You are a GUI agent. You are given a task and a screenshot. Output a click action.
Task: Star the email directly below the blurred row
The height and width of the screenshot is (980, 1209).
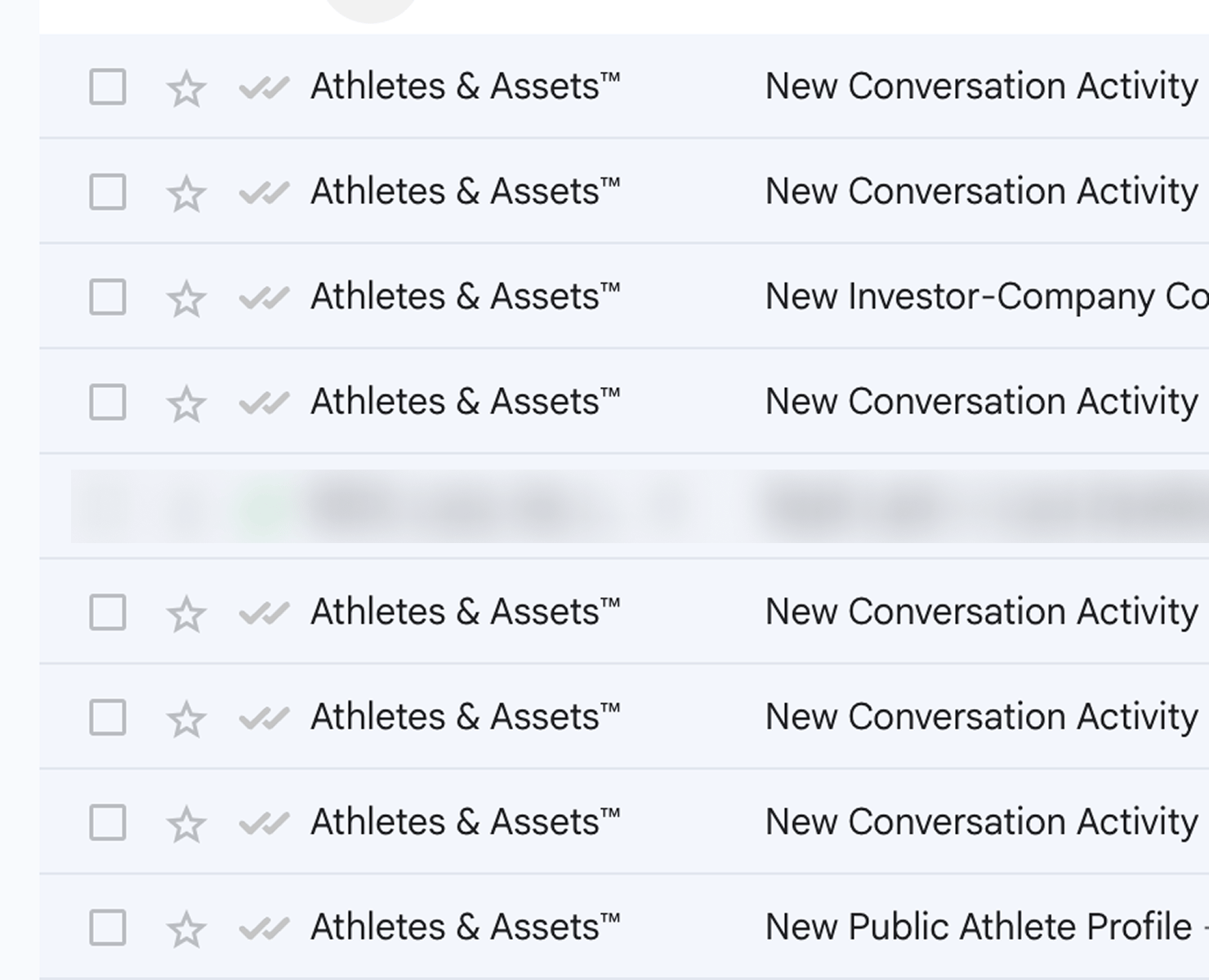(x=186, y=613)
